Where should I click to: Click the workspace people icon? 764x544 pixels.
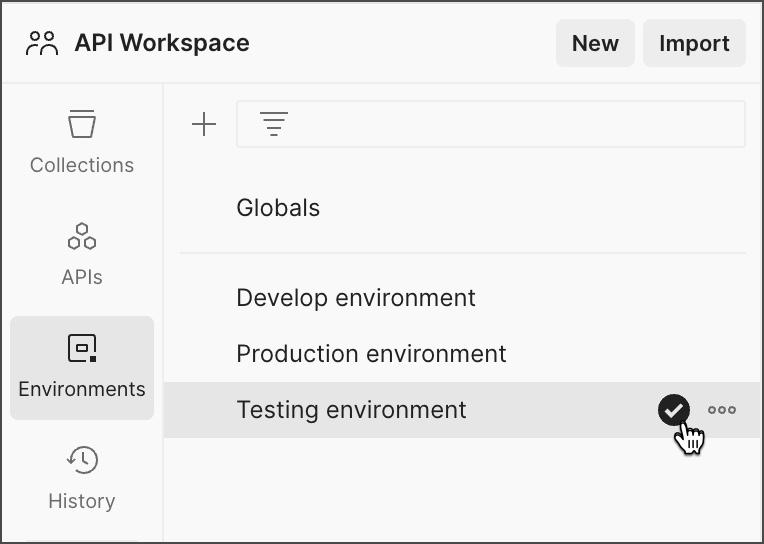pyautogui.click(x=43, y=43)
